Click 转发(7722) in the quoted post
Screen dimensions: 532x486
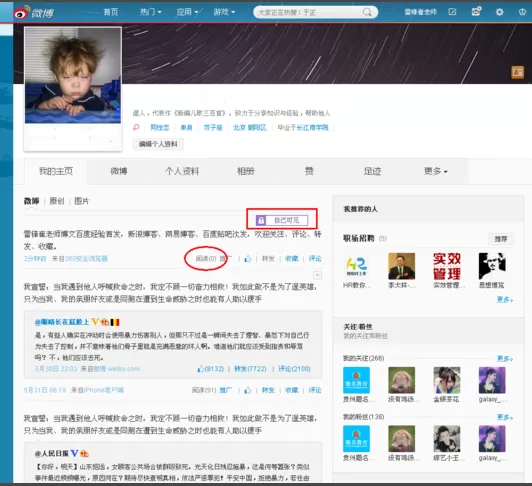(250, 369)
